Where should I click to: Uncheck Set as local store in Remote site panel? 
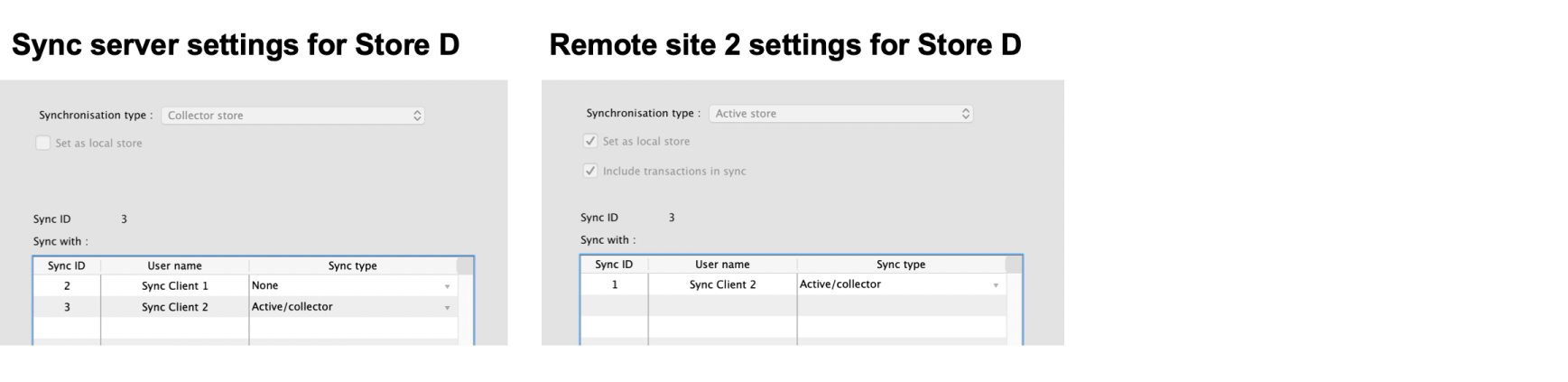pos(590,141)
